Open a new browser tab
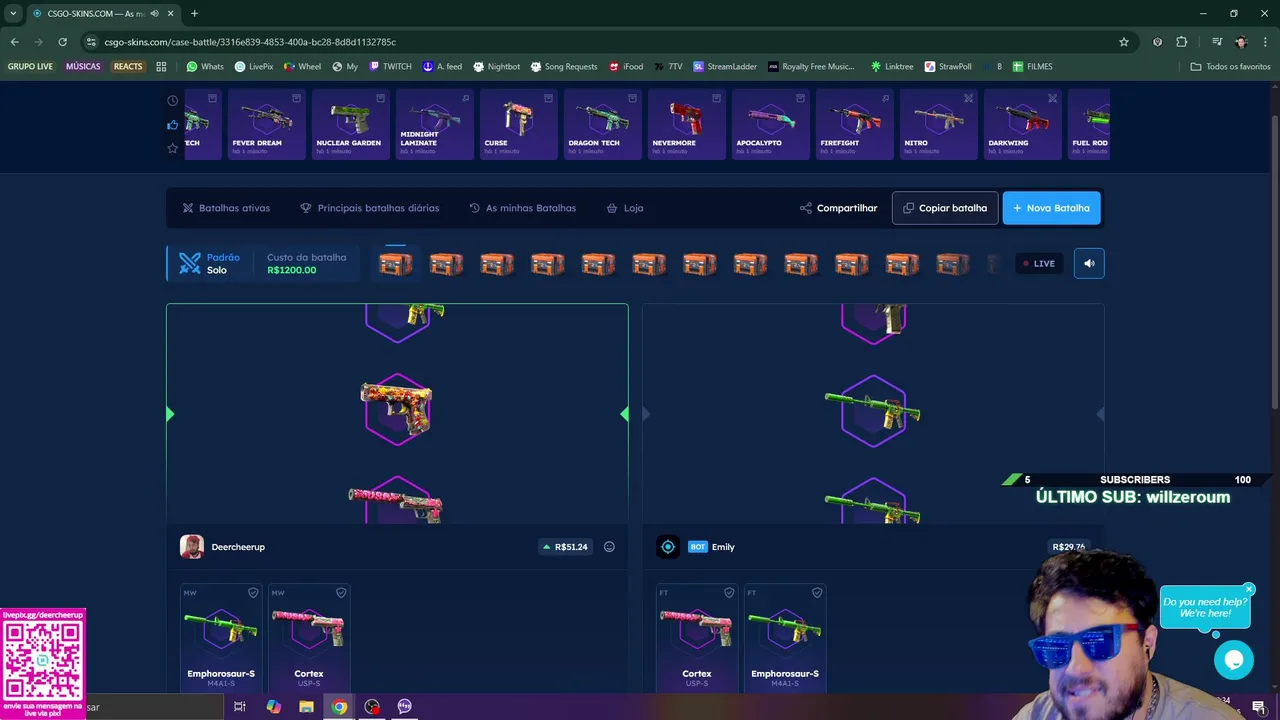Screen dimensions: 1280x720 194,13
